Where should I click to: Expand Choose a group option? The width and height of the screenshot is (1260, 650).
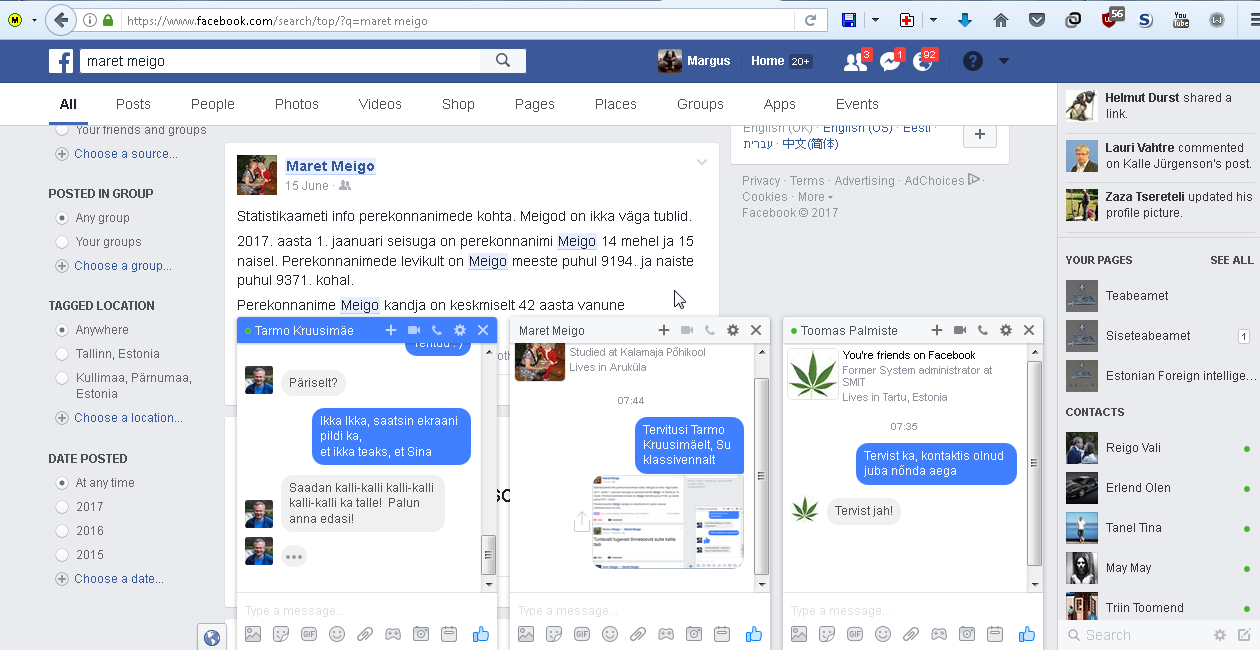tap(114, 266)
